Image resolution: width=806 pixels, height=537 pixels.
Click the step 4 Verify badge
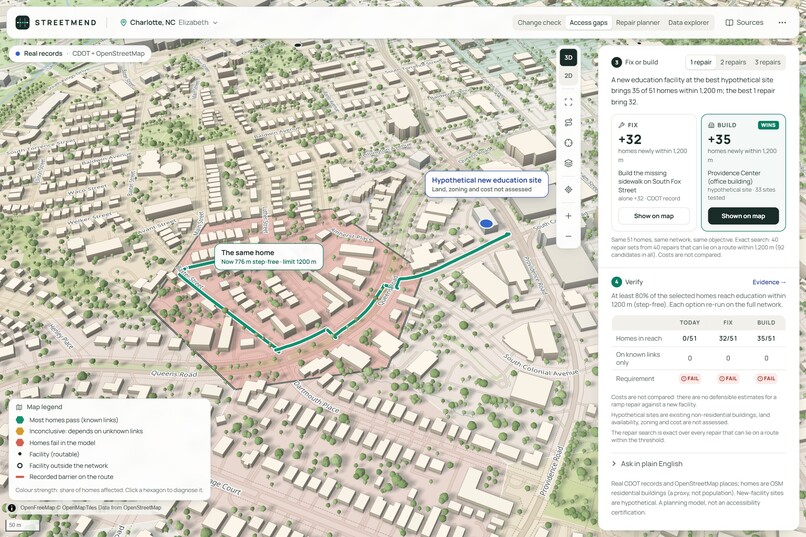point(616,282)
